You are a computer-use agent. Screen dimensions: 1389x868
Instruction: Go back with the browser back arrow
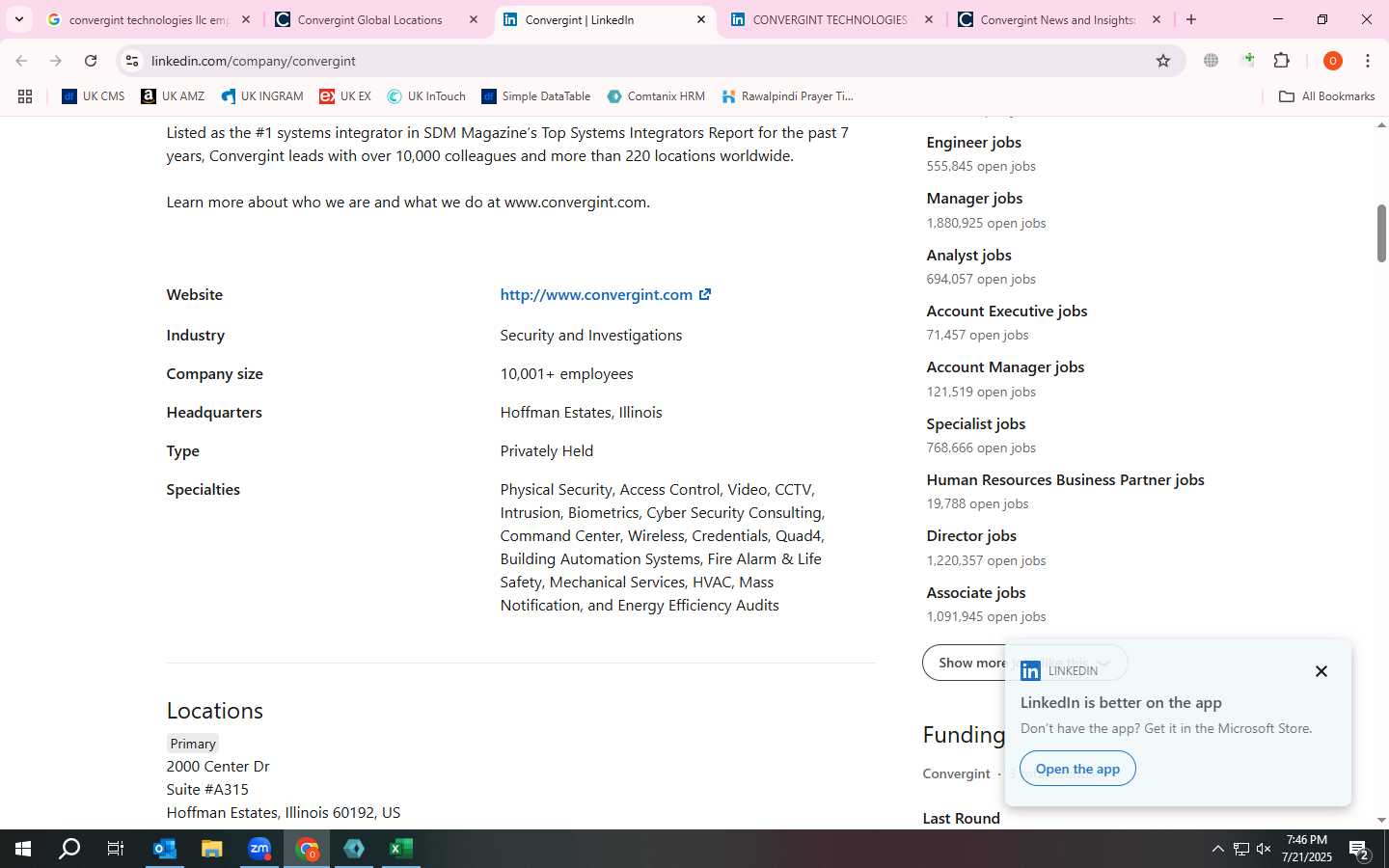[21, 61]
